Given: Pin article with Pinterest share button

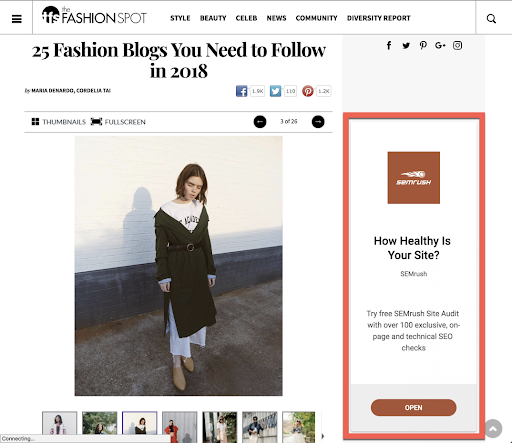Looking at the screenshot, I should [308, 91].
